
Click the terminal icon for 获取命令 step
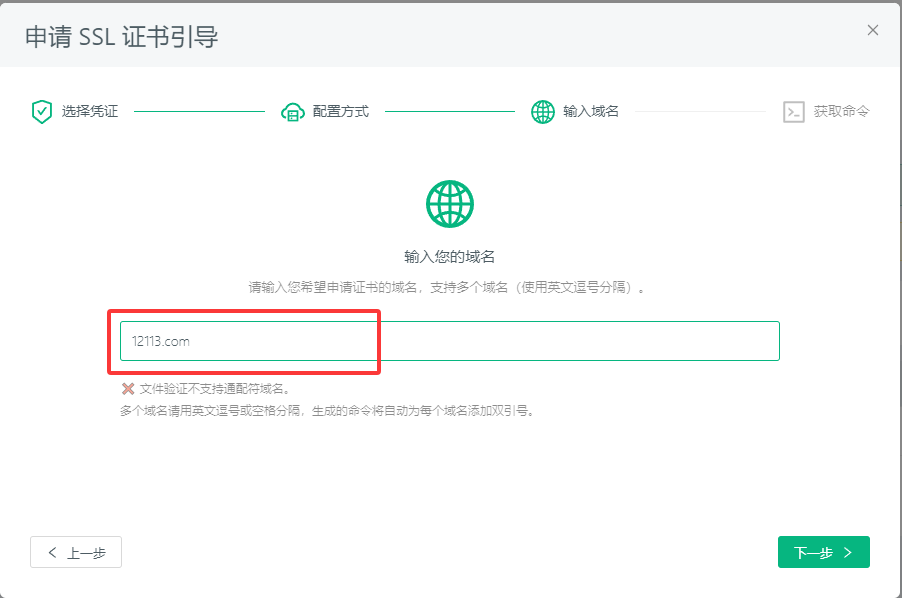[794, 111]
